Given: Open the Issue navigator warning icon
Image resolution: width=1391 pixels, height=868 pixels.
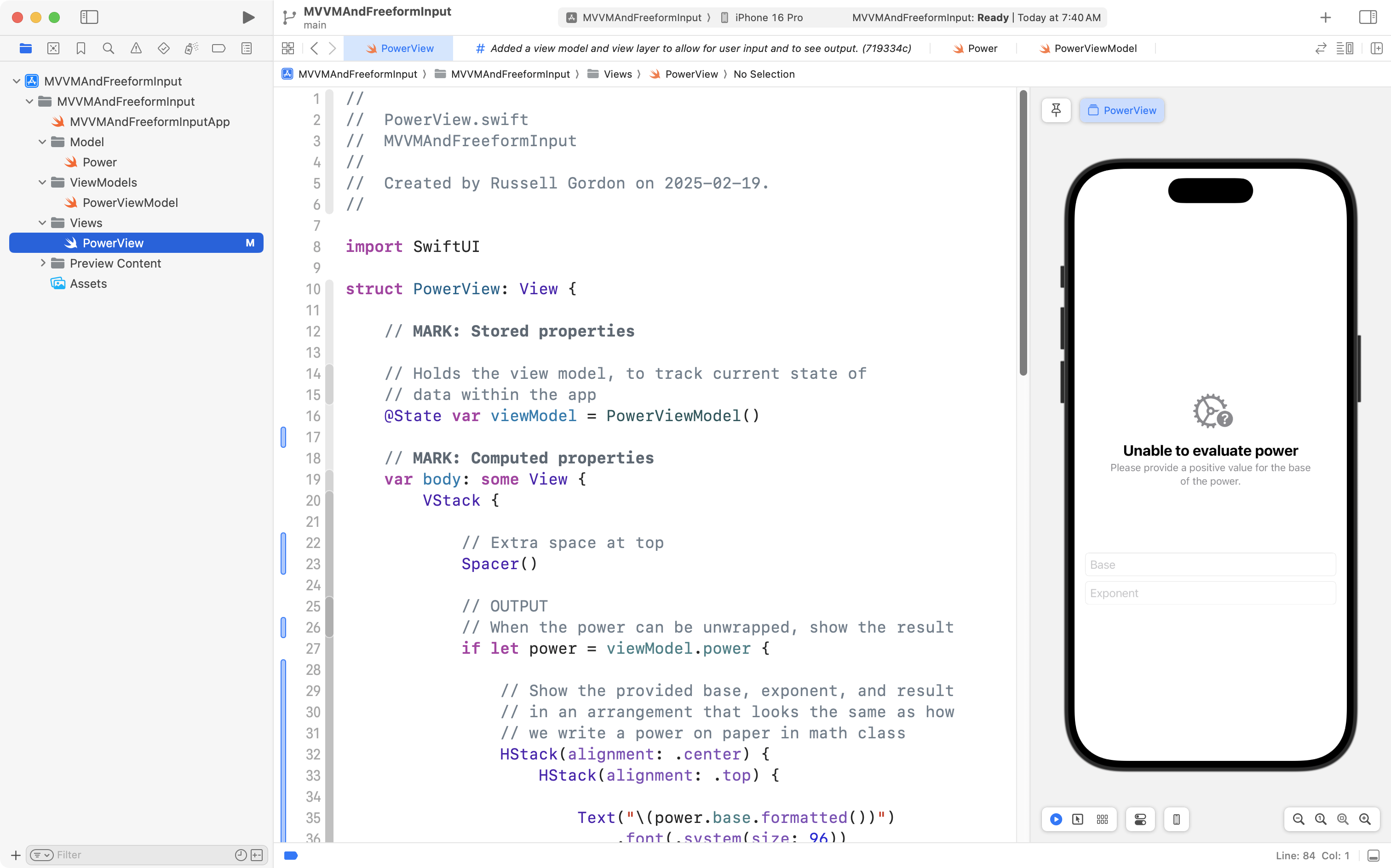Looking at the screenshot, I should click(136, 48).
